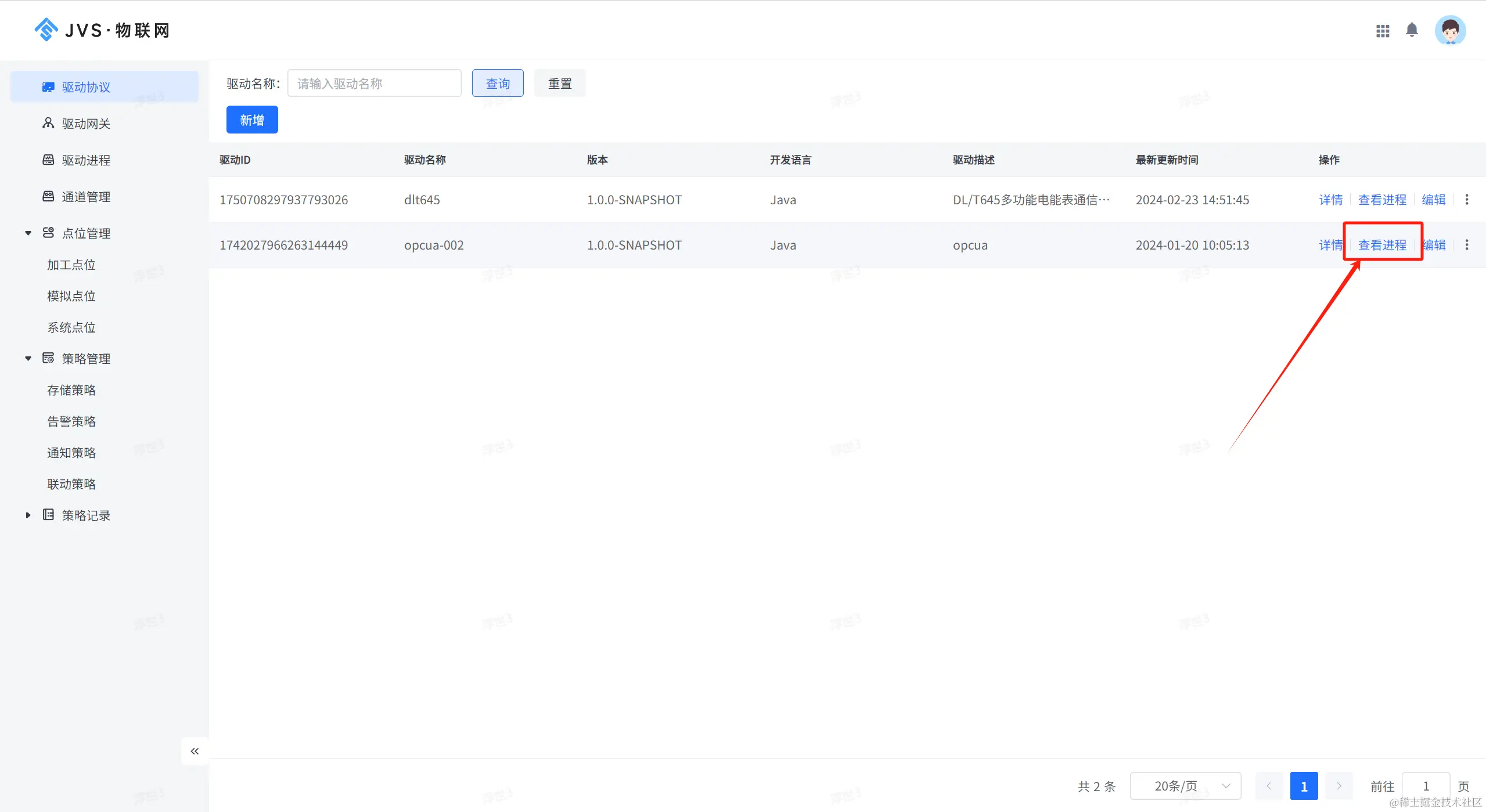Collapse the 点位管理 tree group
The image size is (1486, 812).
[x=28, y=233]
